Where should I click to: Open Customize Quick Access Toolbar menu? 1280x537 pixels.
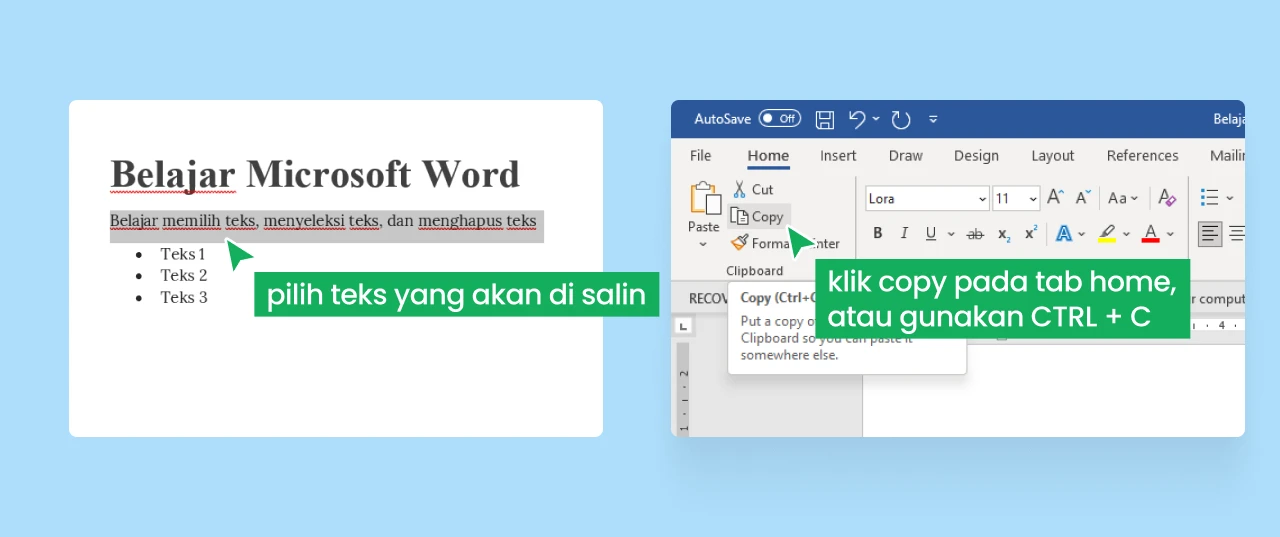point(933,119)
